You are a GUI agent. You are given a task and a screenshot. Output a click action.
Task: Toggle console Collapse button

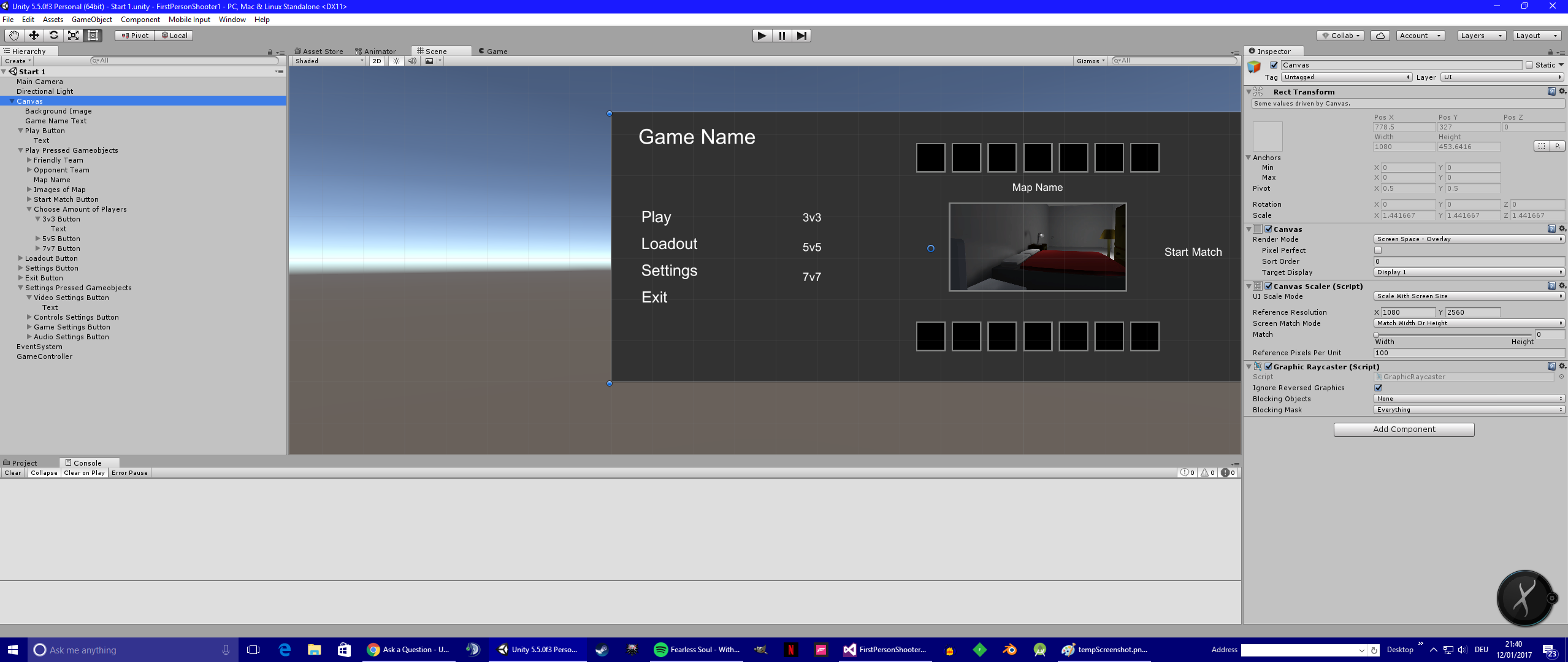(x=44, y=473)
